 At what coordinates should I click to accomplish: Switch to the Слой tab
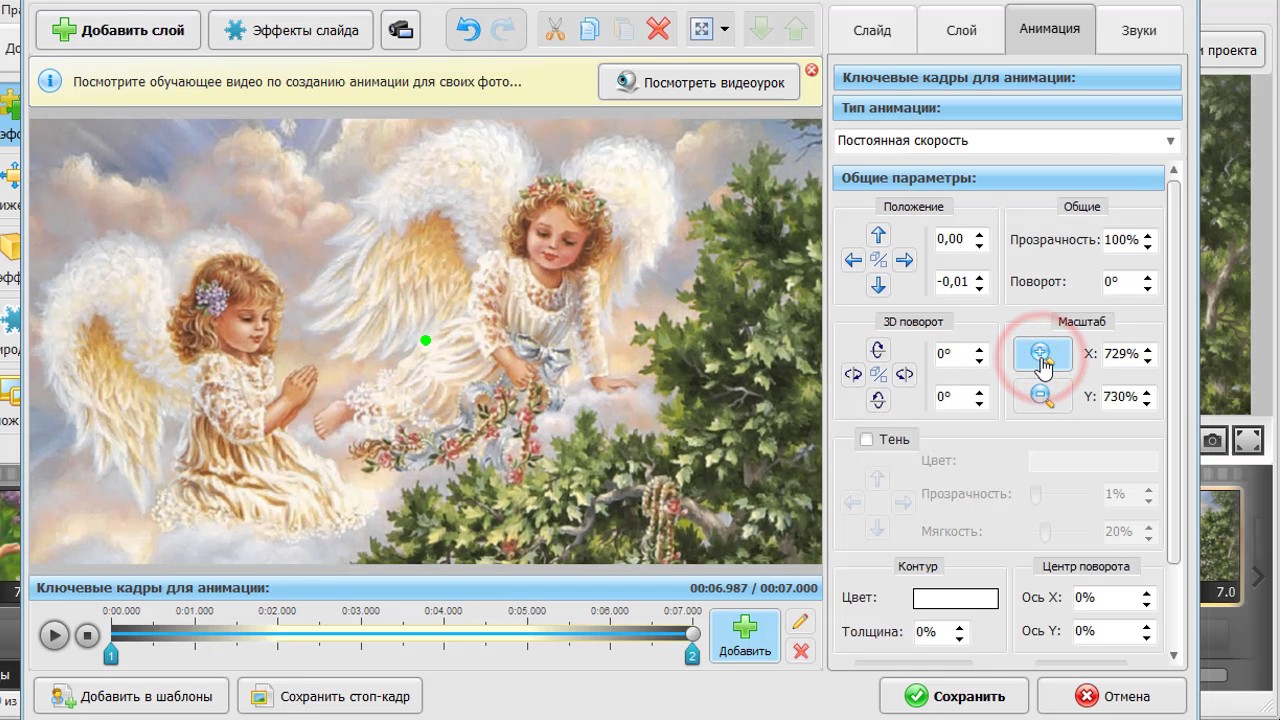961,30
